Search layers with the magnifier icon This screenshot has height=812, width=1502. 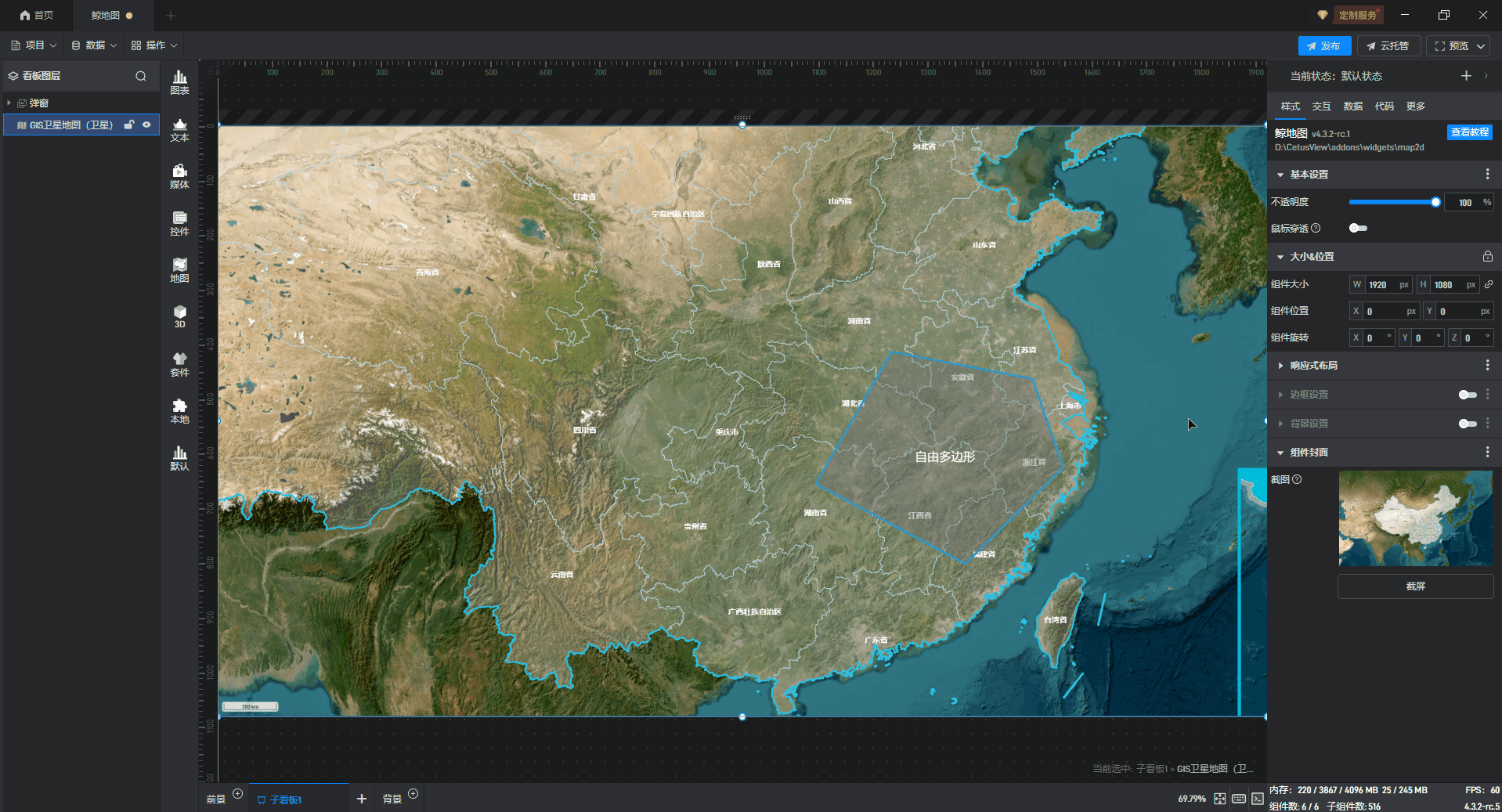click(141, 76)
